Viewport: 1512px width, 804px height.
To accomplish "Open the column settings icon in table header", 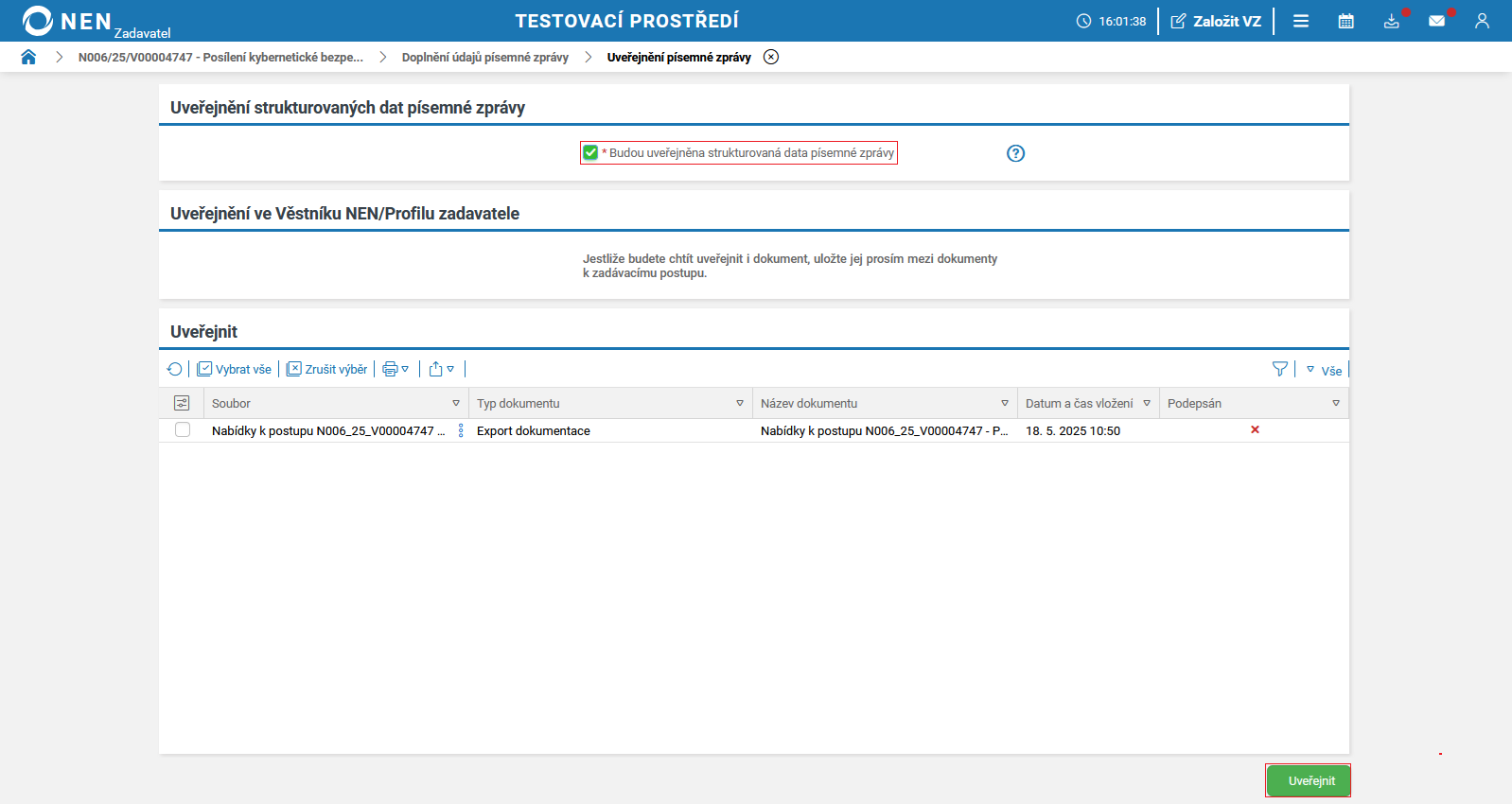I will (x=182, y=404).
